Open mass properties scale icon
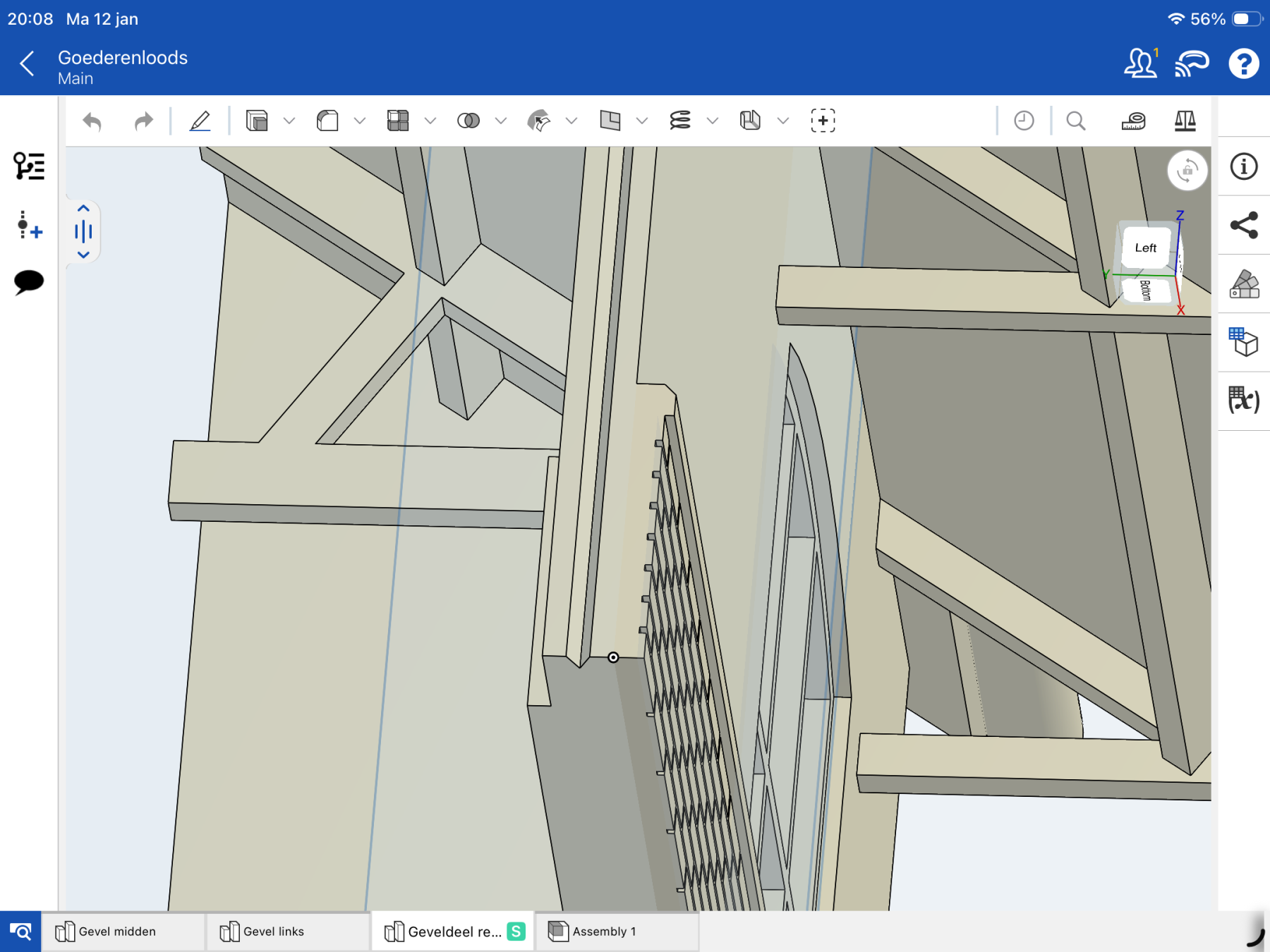This screenshot has height=952, width=1270. click(x=1185, y=121)
